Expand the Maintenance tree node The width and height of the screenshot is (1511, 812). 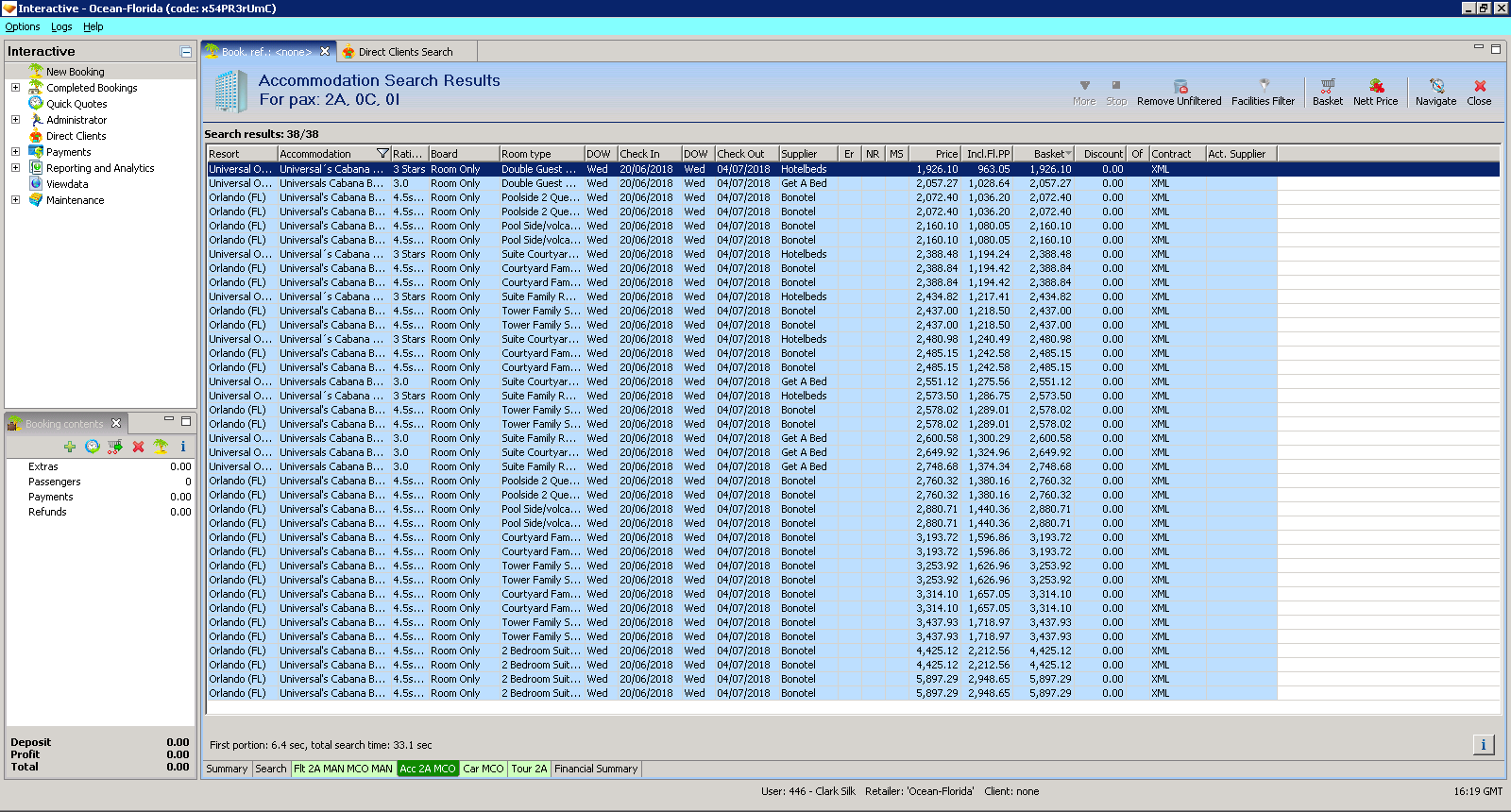pos(15,200)
